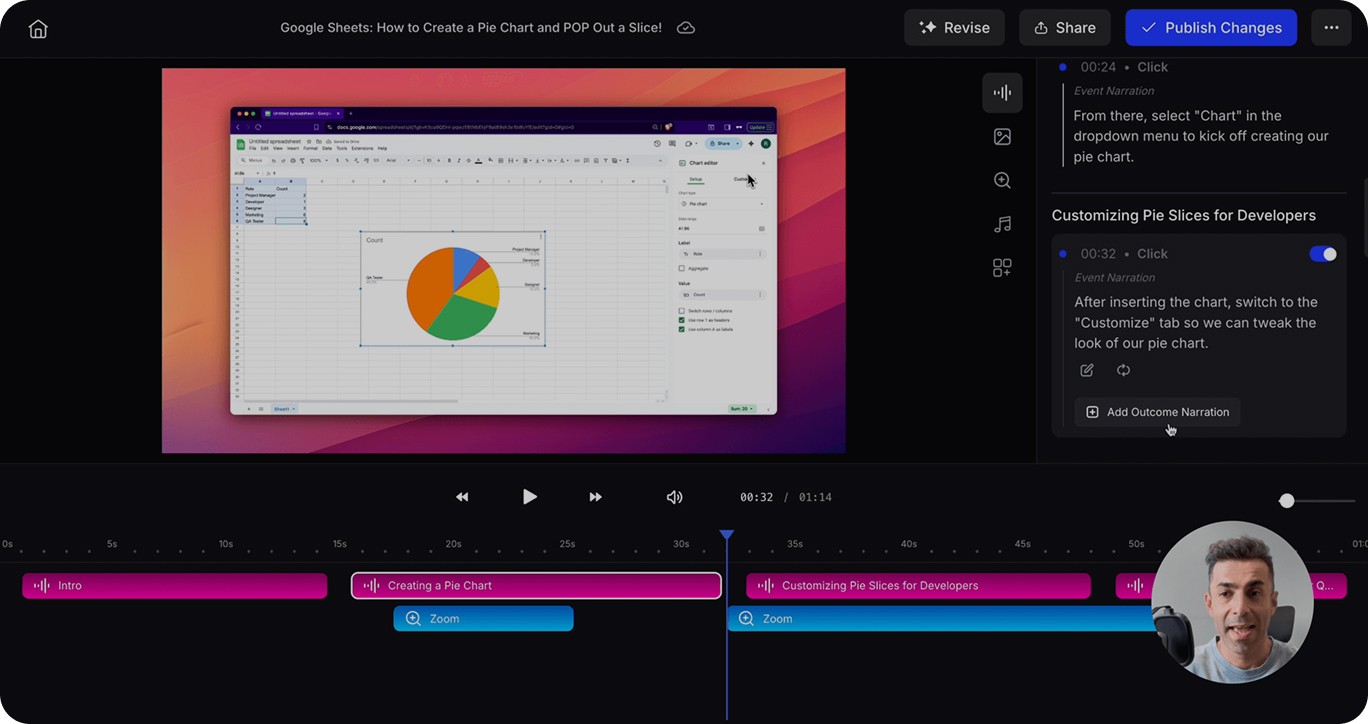Click the Share button
Viewport: 1368px width, 724px height.
[x=1065, y=28]
